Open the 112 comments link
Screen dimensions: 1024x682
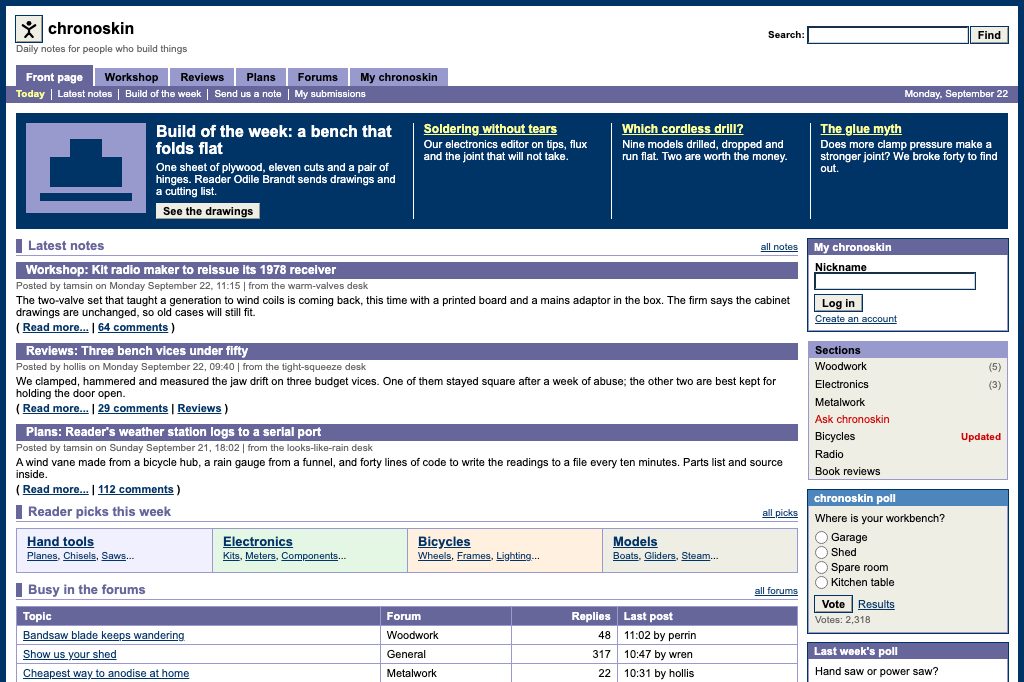[136, 489]
